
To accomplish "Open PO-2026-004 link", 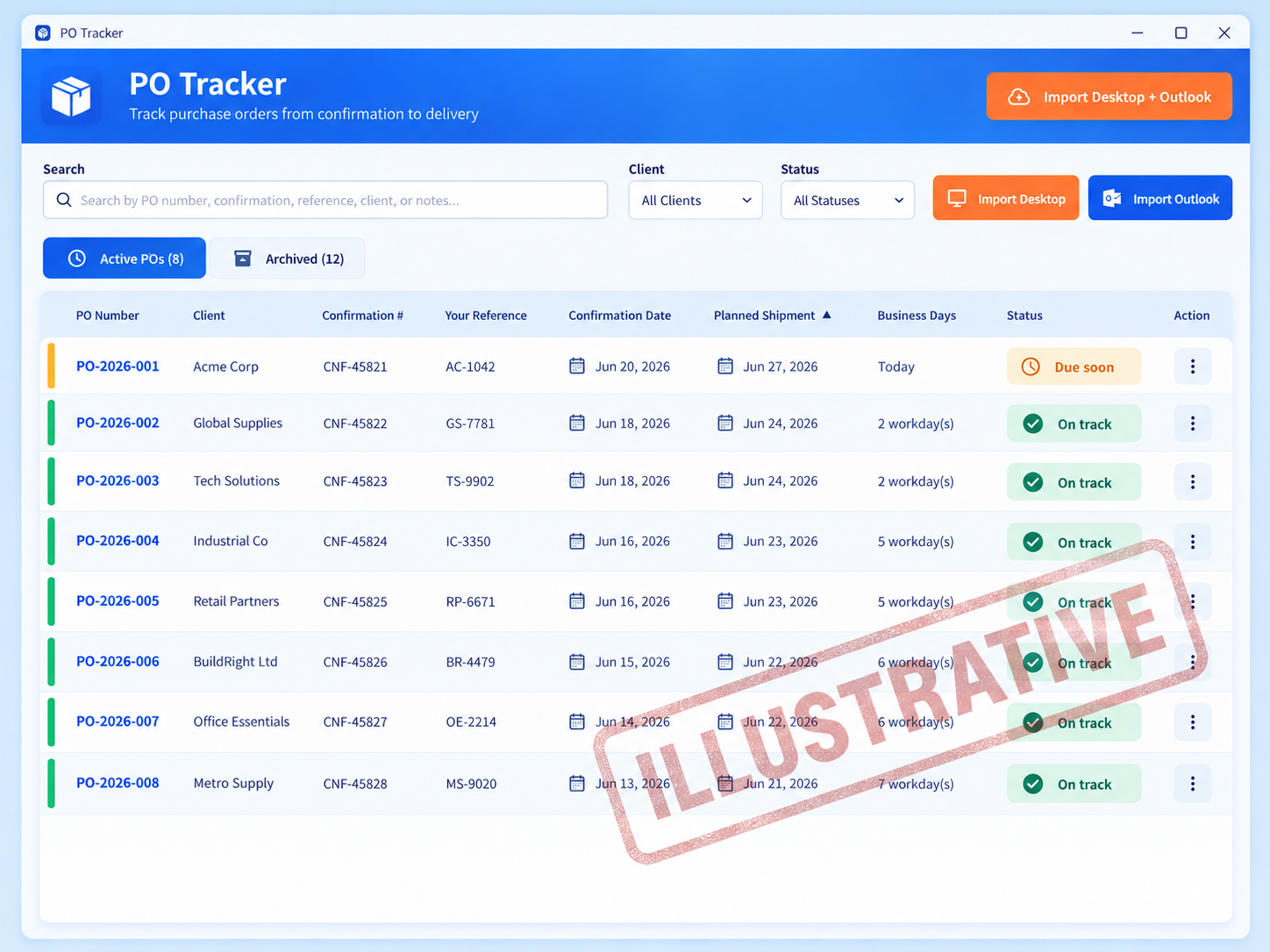I will coord(118,541).
